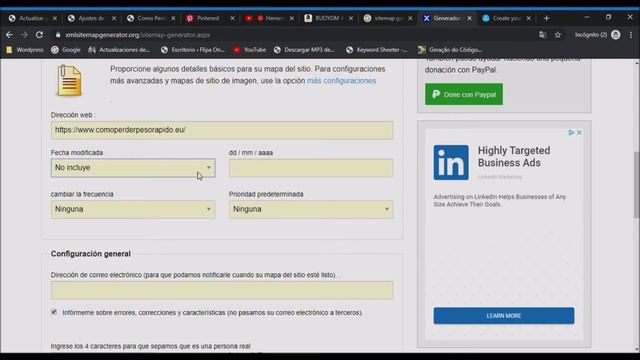Open the cambiar la frecuencia dropdown
Image resolution: width=640 pixels, height=360 pixels.
click(133, 209)
